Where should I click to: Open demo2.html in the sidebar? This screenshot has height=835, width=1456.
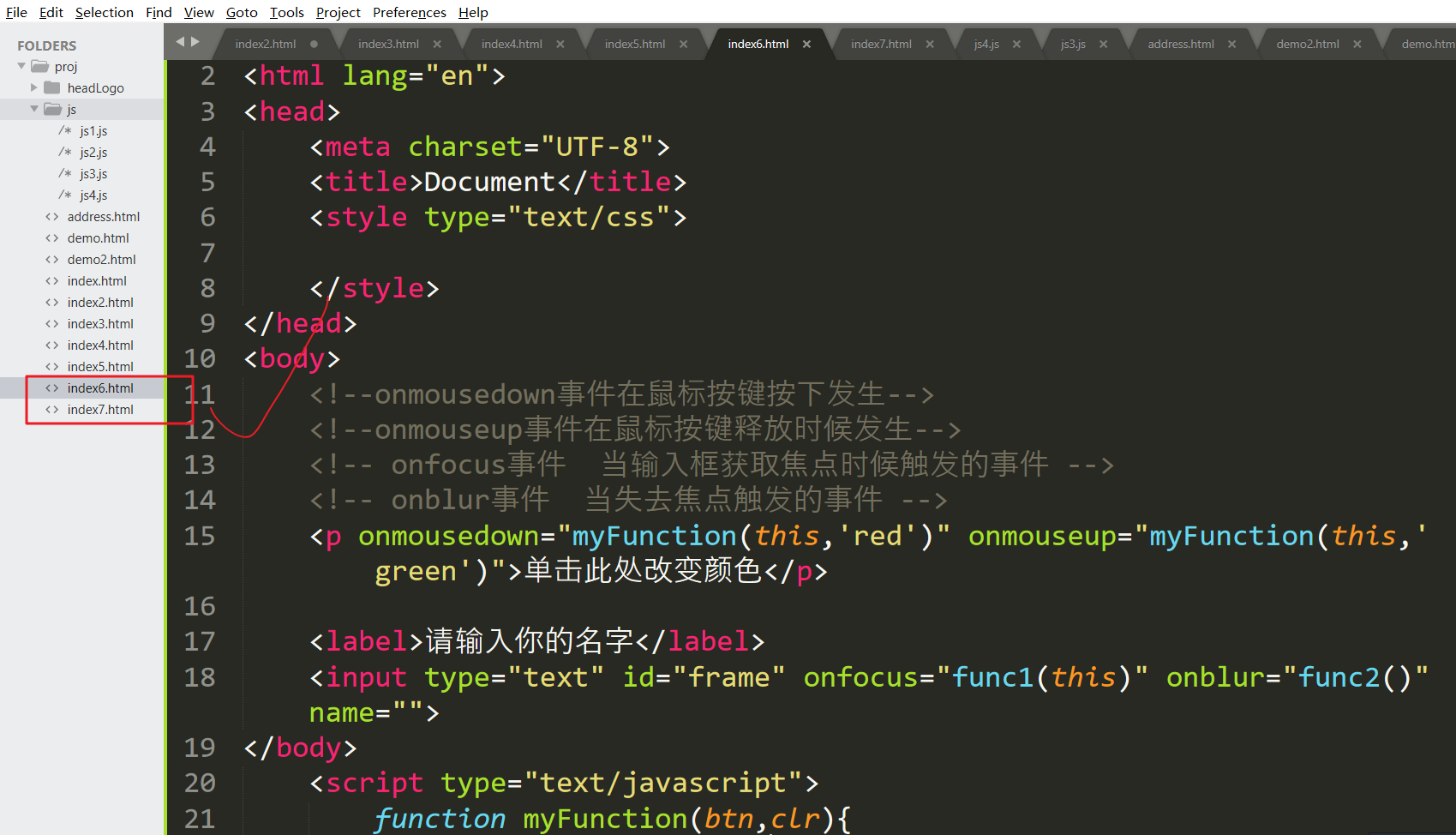[x=102, y=260]
